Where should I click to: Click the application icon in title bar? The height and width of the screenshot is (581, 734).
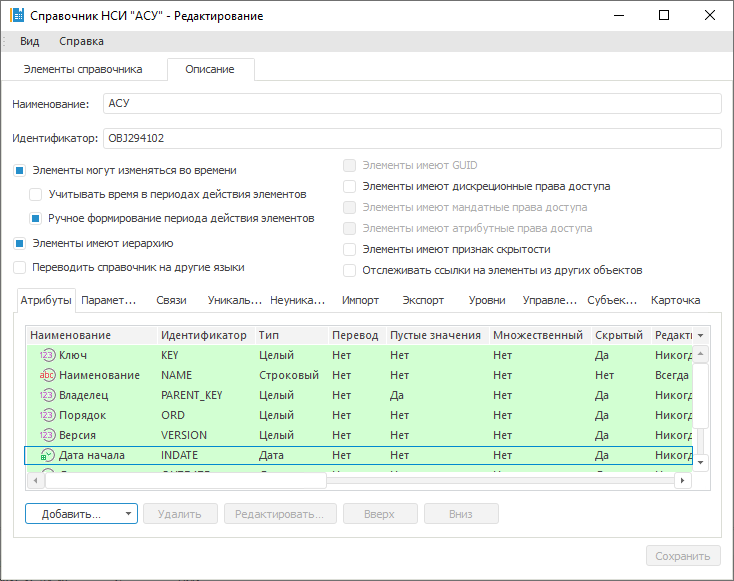pyautogui.click(x=15, y=16)
